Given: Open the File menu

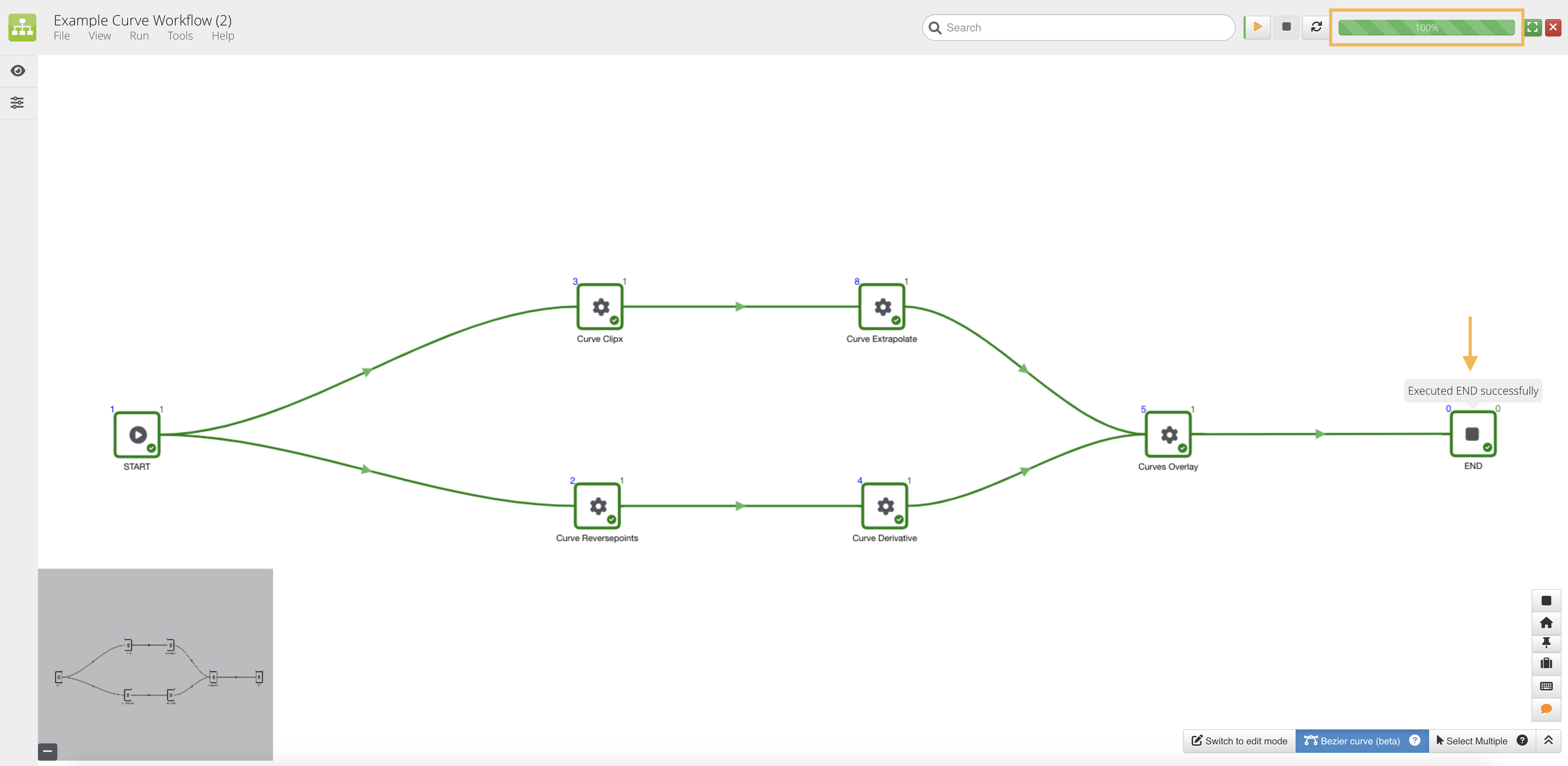Looking at the screenshot, I should pos(61,36).
